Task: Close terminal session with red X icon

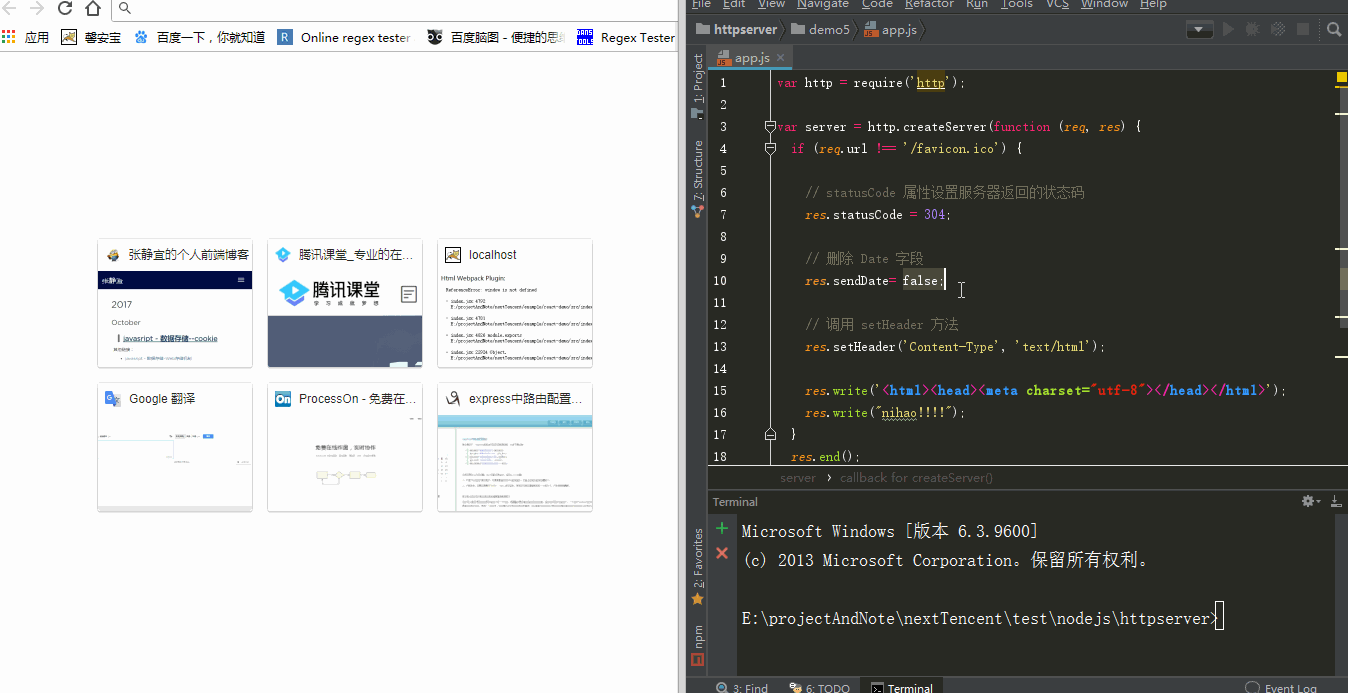Action: (x=722, y=553)
